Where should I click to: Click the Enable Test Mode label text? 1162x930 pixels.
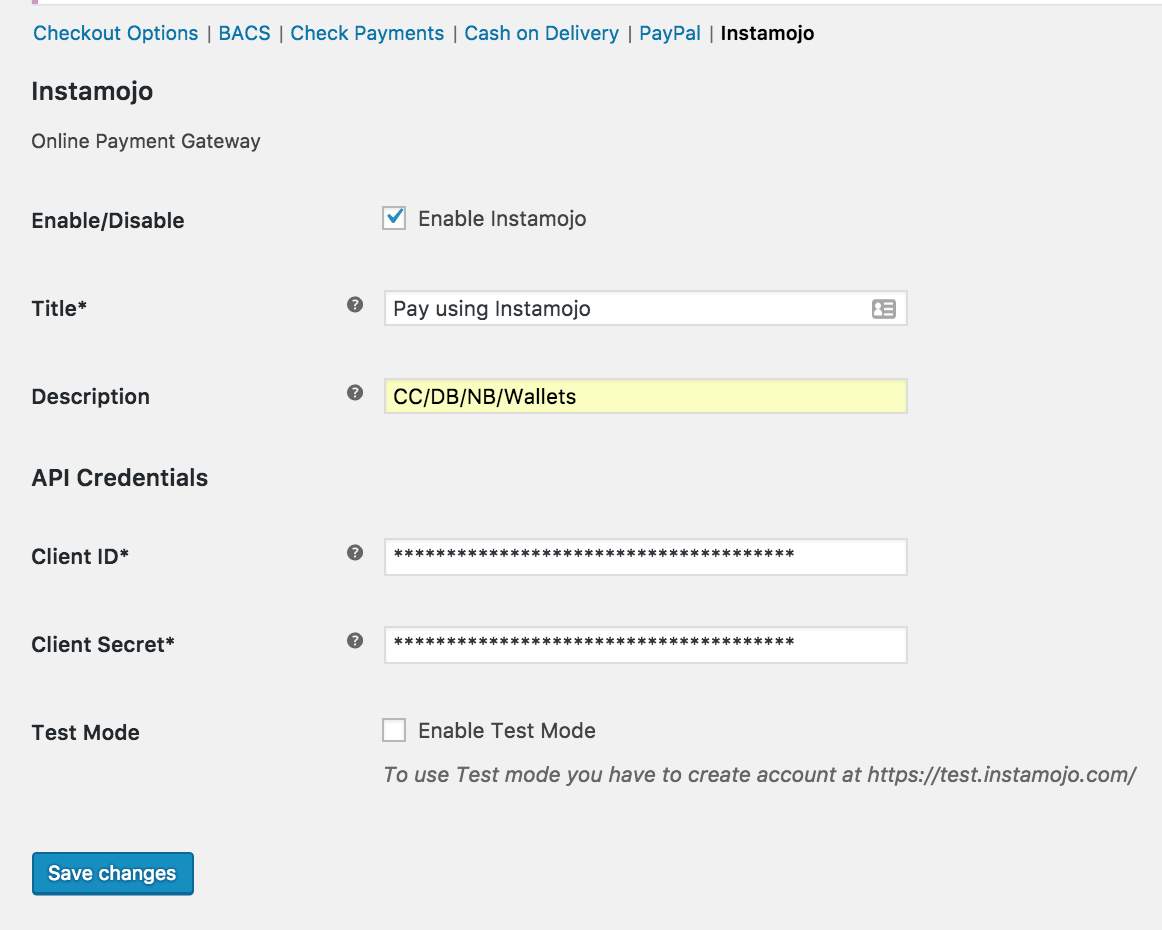[507, 731]
